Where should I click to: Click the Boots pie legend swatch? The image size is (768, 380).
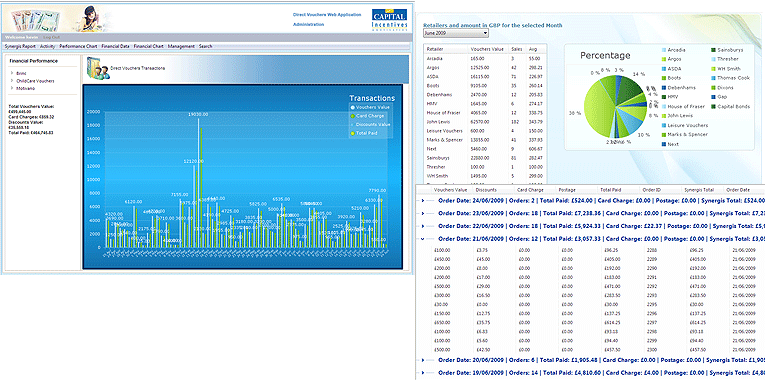point(664,78)
